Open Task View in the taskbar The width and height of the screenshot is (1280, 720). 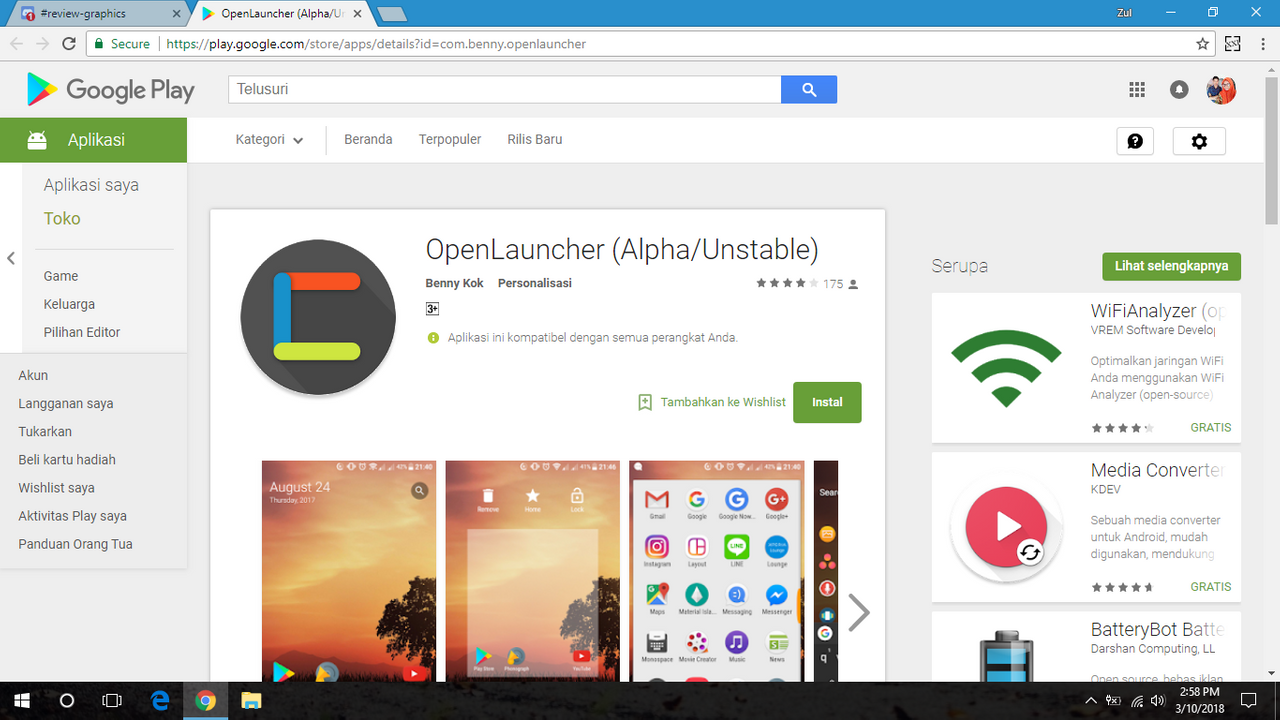112,700
